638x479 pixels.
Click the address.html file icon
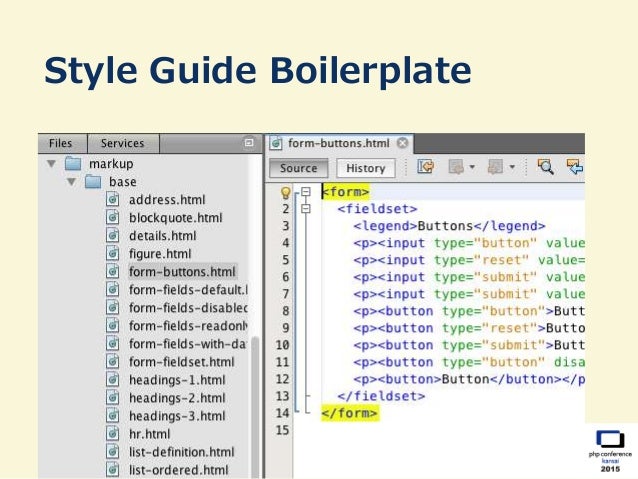[x=113, y=200]
